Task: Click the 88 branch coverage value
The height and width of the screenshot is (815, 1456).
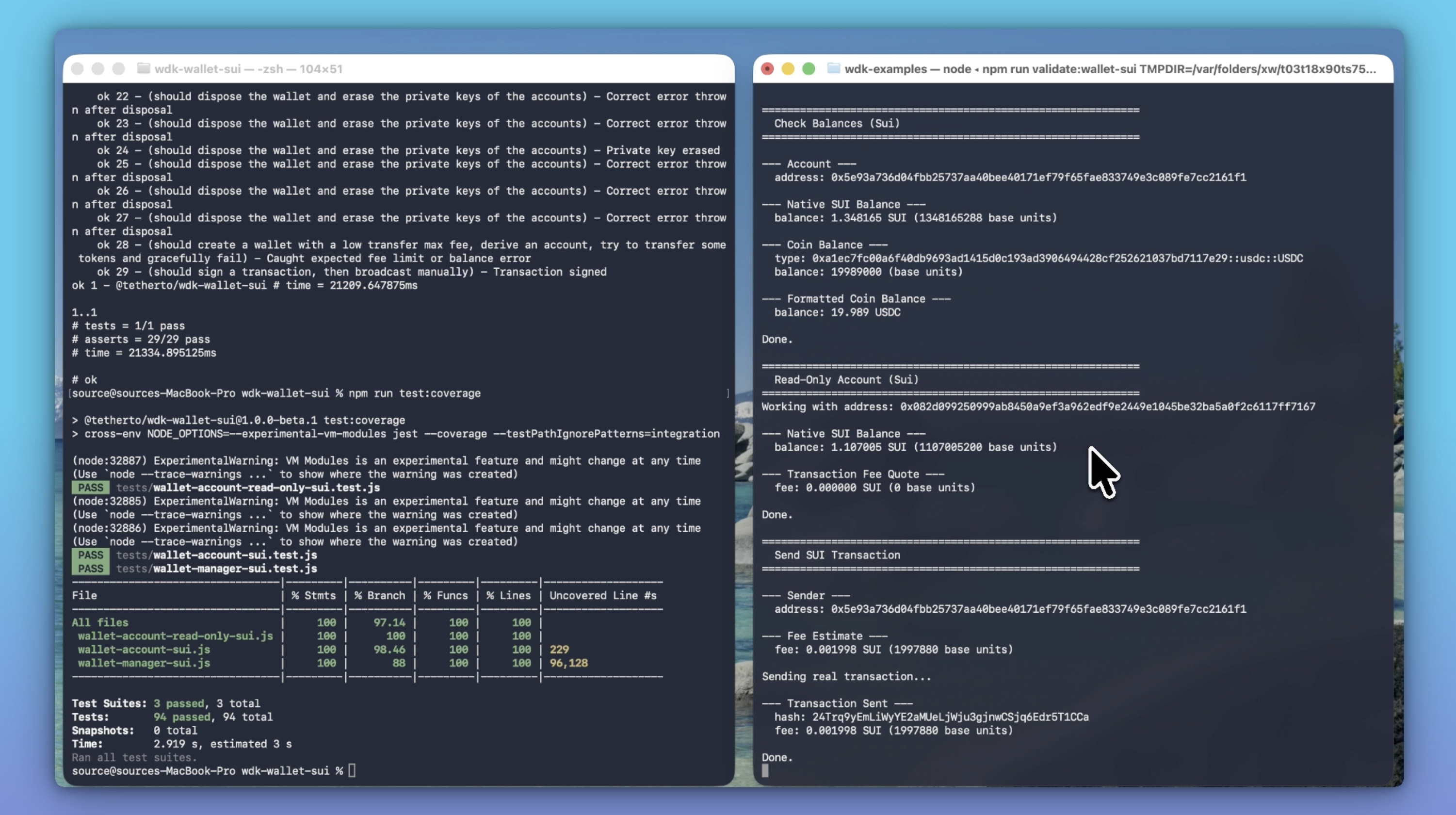Action: (399, 663)
